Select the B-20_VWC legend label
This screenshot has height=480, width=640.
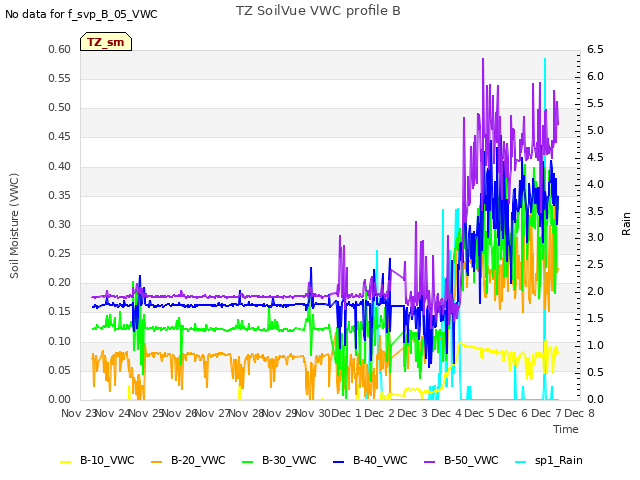coord(198,460)
